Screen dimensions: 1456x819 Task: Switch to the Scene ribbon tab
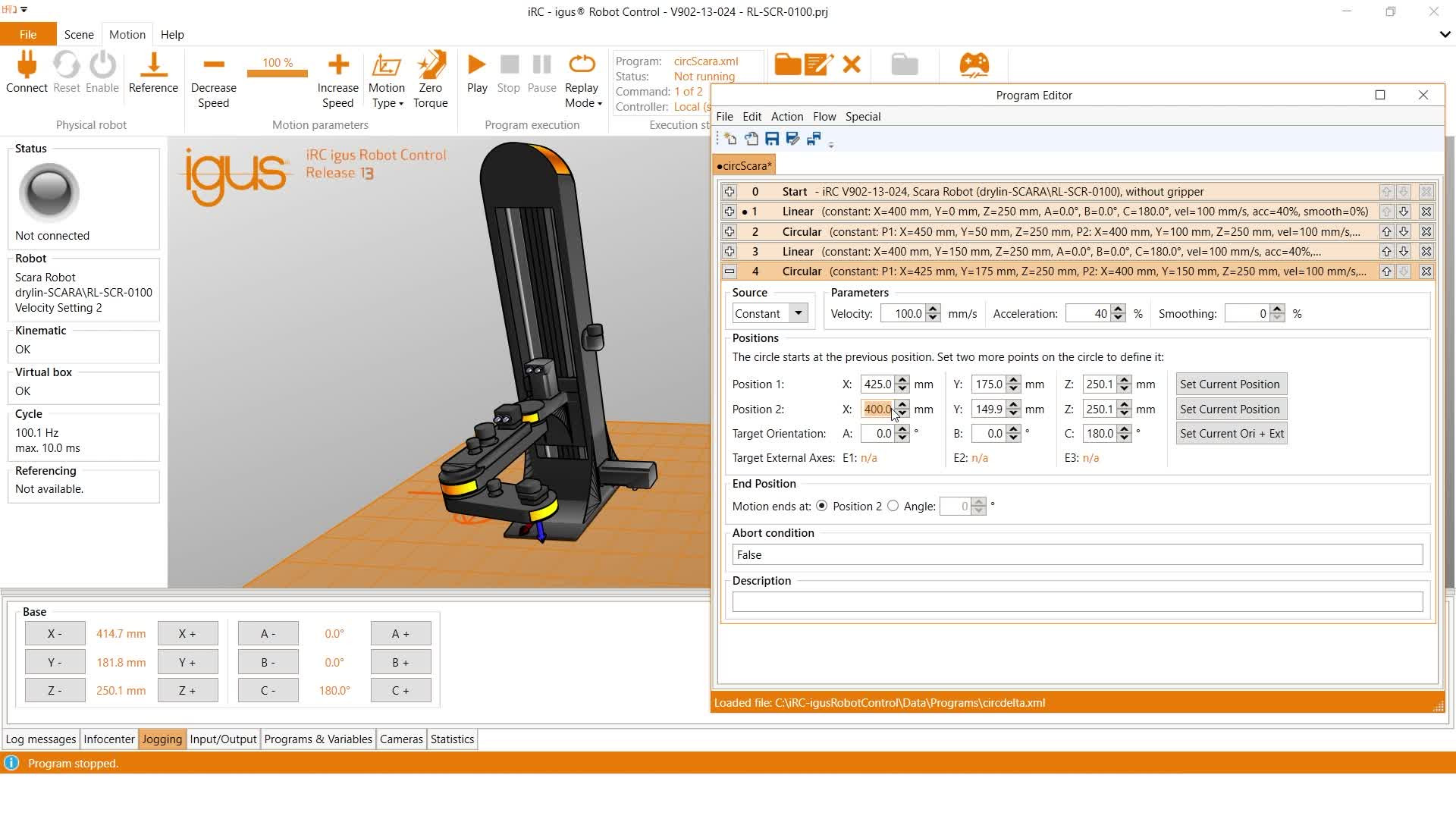pyautogui.click(x=79, y=34)
